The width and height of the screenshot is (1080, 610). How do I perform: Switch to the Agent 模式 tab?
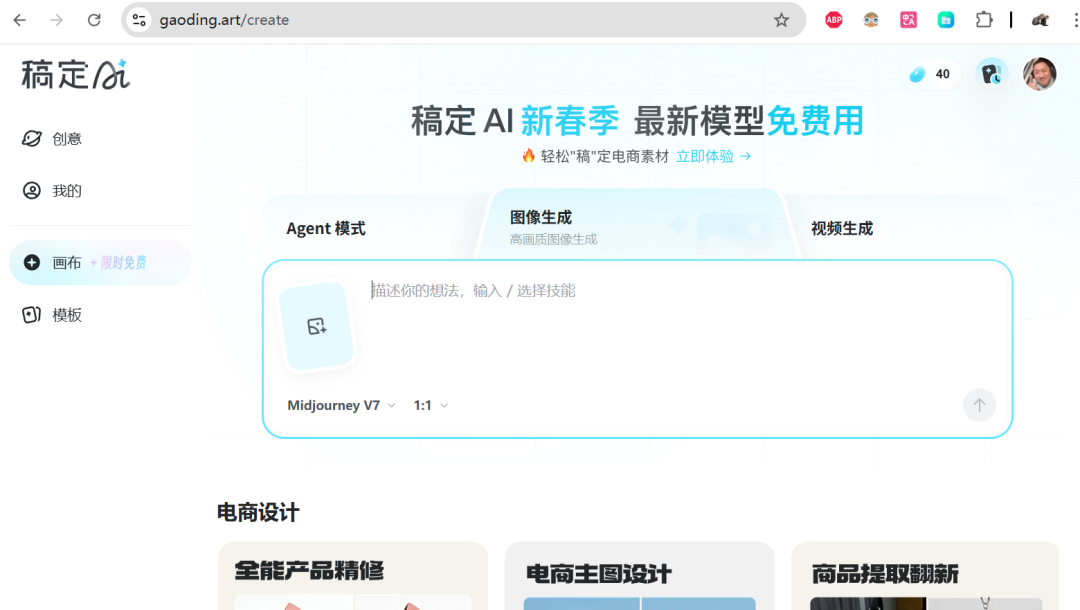[x=325, y=227]
